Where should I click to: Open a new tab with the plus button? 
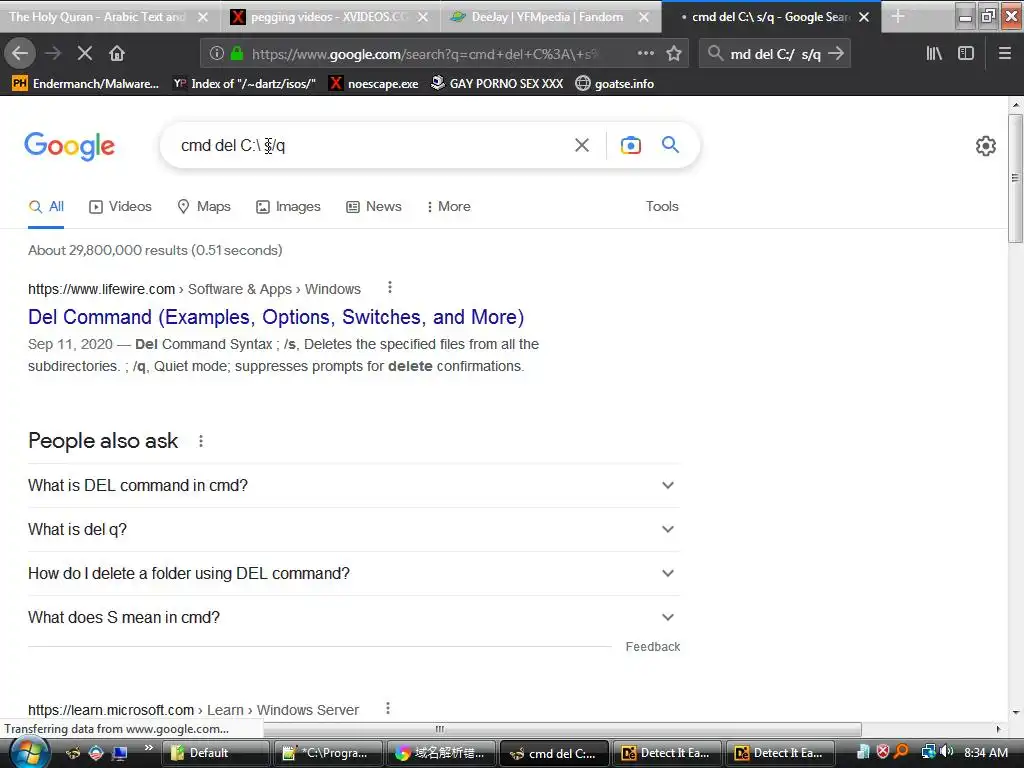tap(898, 16)
